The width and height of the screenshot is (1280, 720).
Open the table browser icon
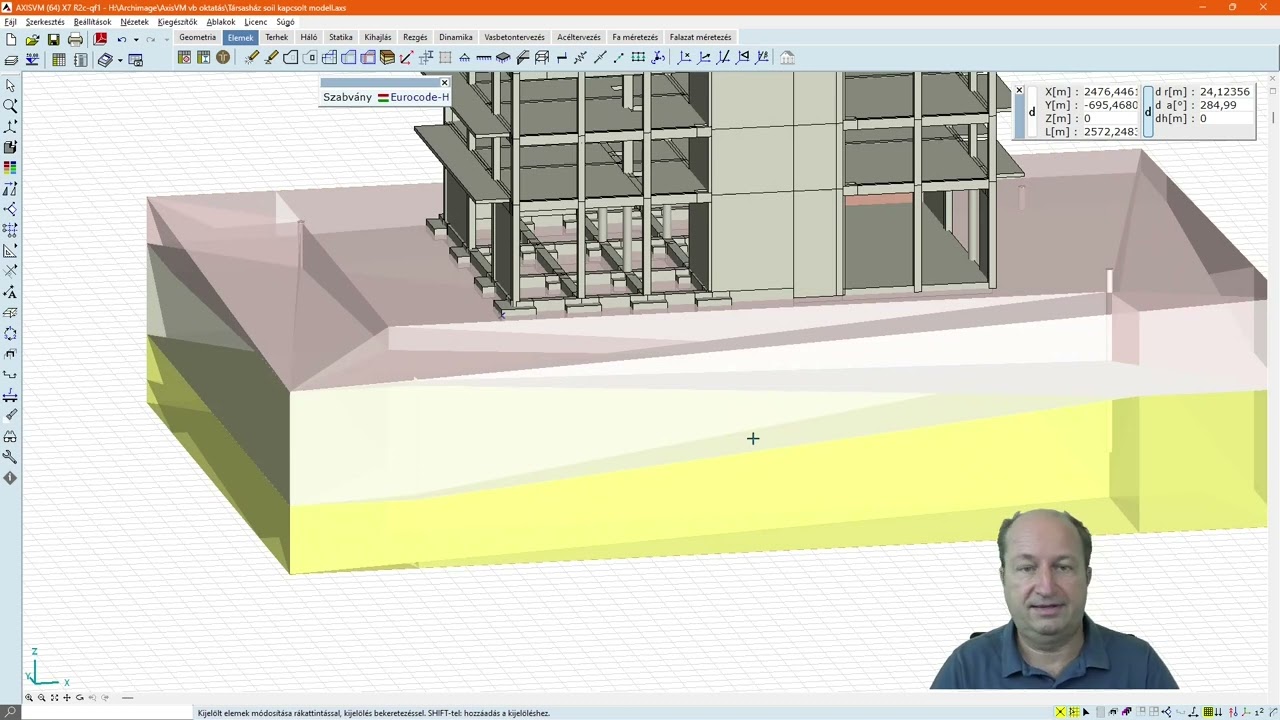59,60
